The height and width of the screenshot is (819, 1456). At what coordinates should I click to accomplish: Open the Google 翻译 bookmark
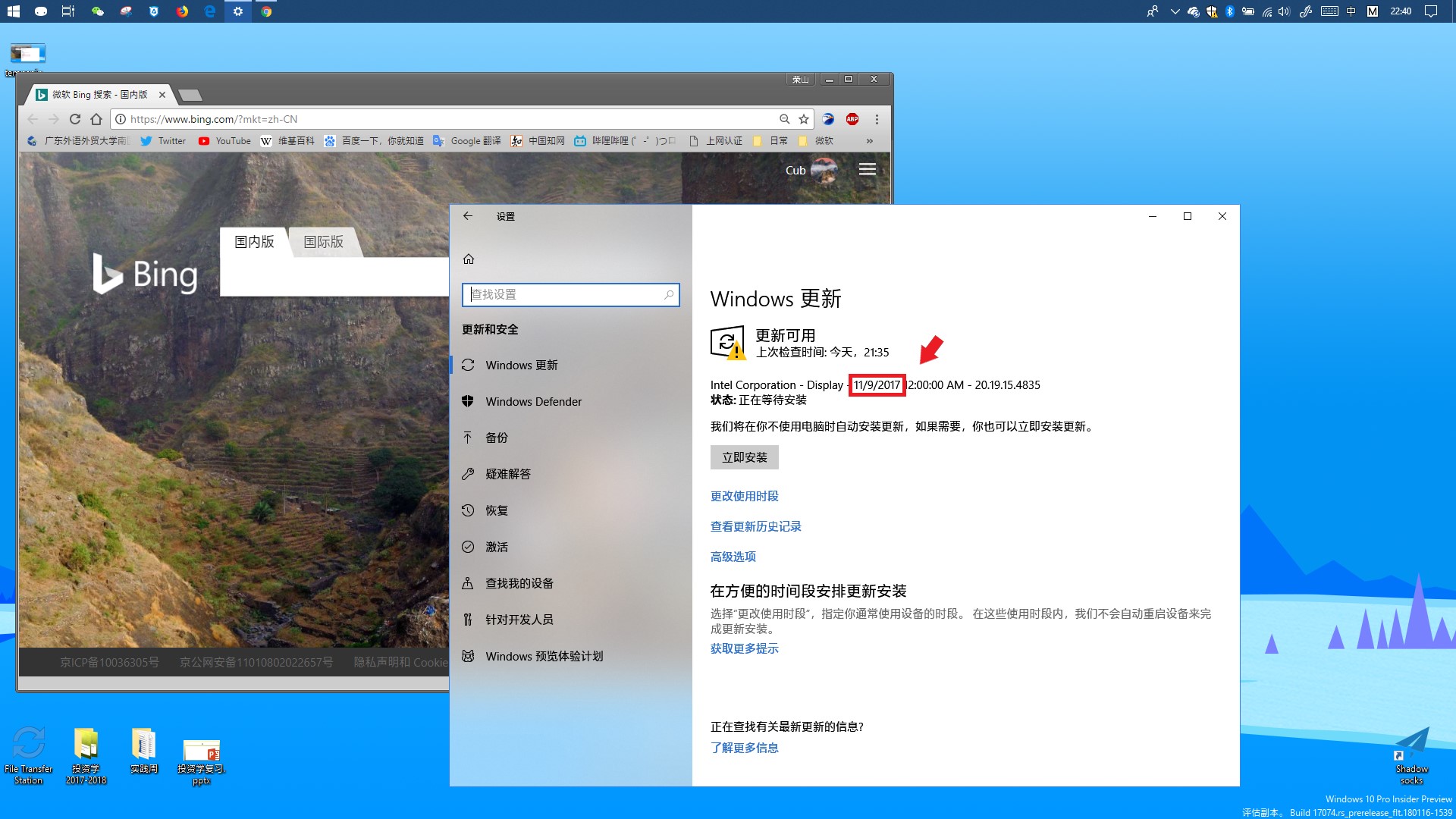[x=467, y=141]
